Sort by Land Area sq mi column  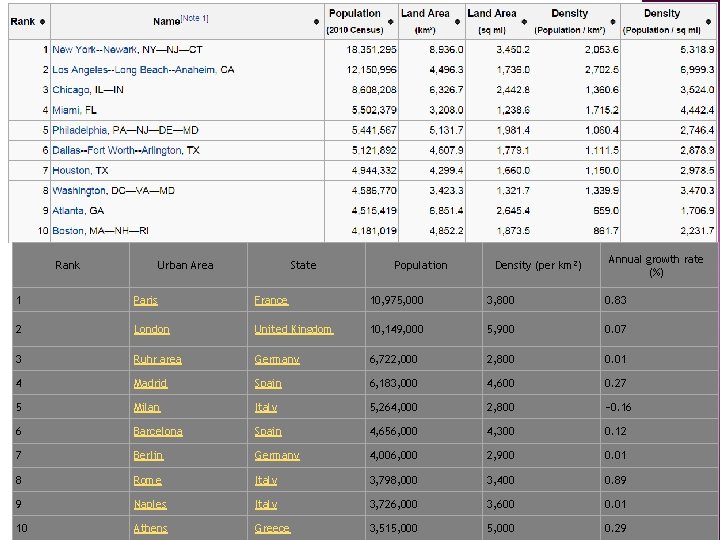point(524,22)
